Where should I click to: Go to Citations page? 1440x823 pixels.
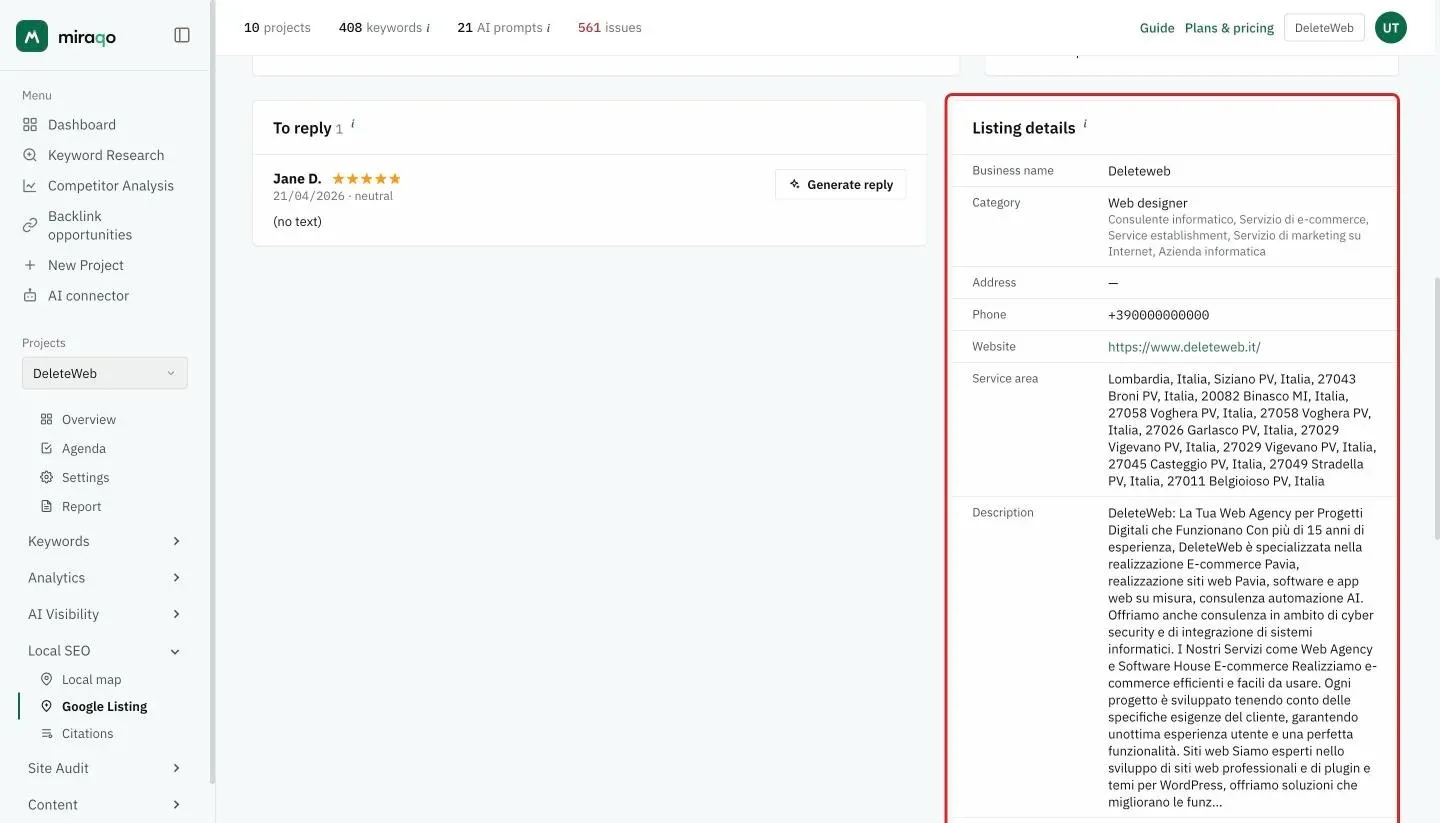(87, 734)
